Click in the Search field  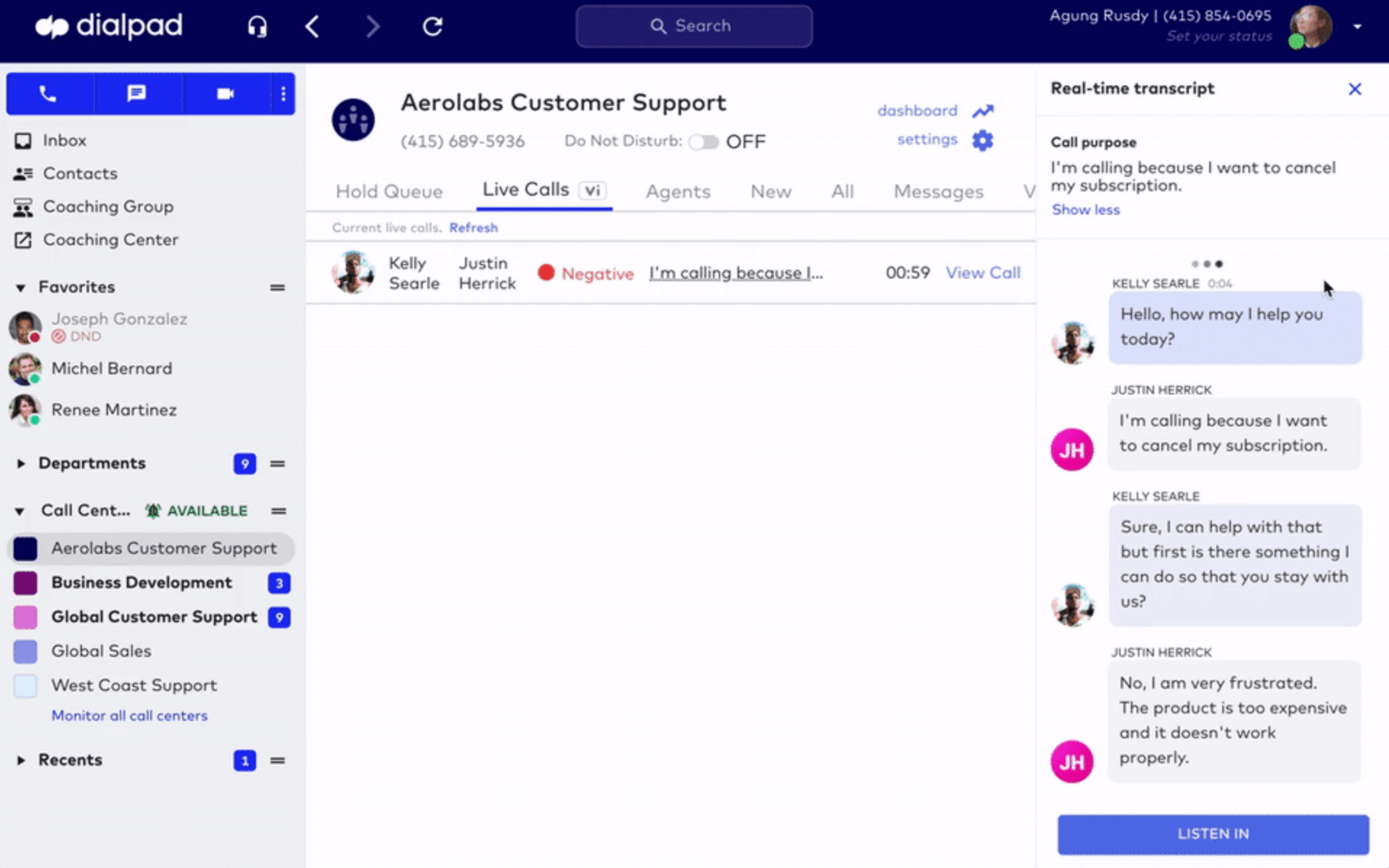tap(693, 26)
